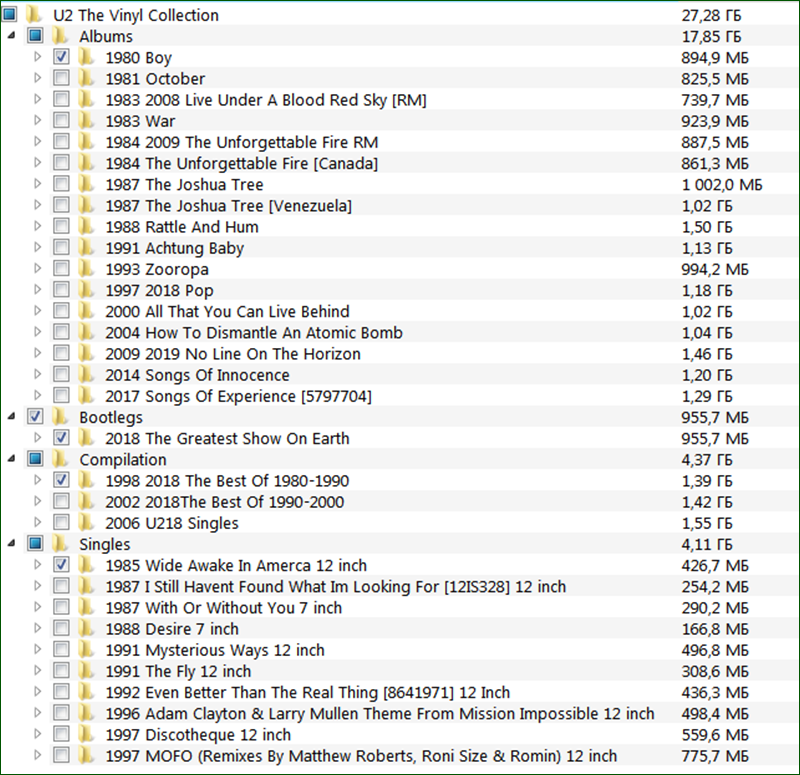
Task: Click the folder icon of 1997 Discotheque 12 inch
Action: click(x=86, y=734)
